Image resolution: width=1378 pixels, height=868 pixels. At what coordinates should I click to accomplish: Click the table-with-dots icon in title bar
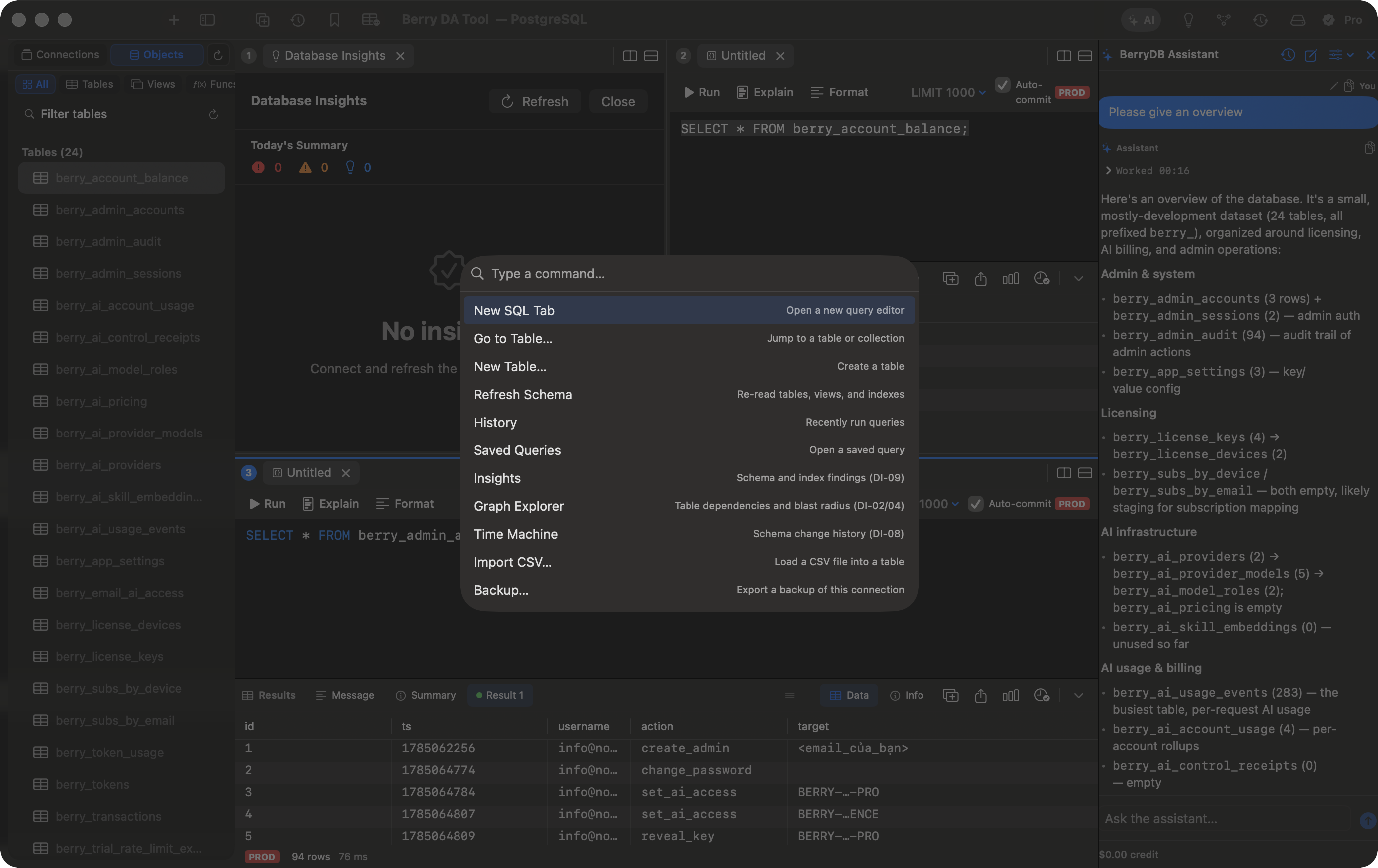(371, 20)
